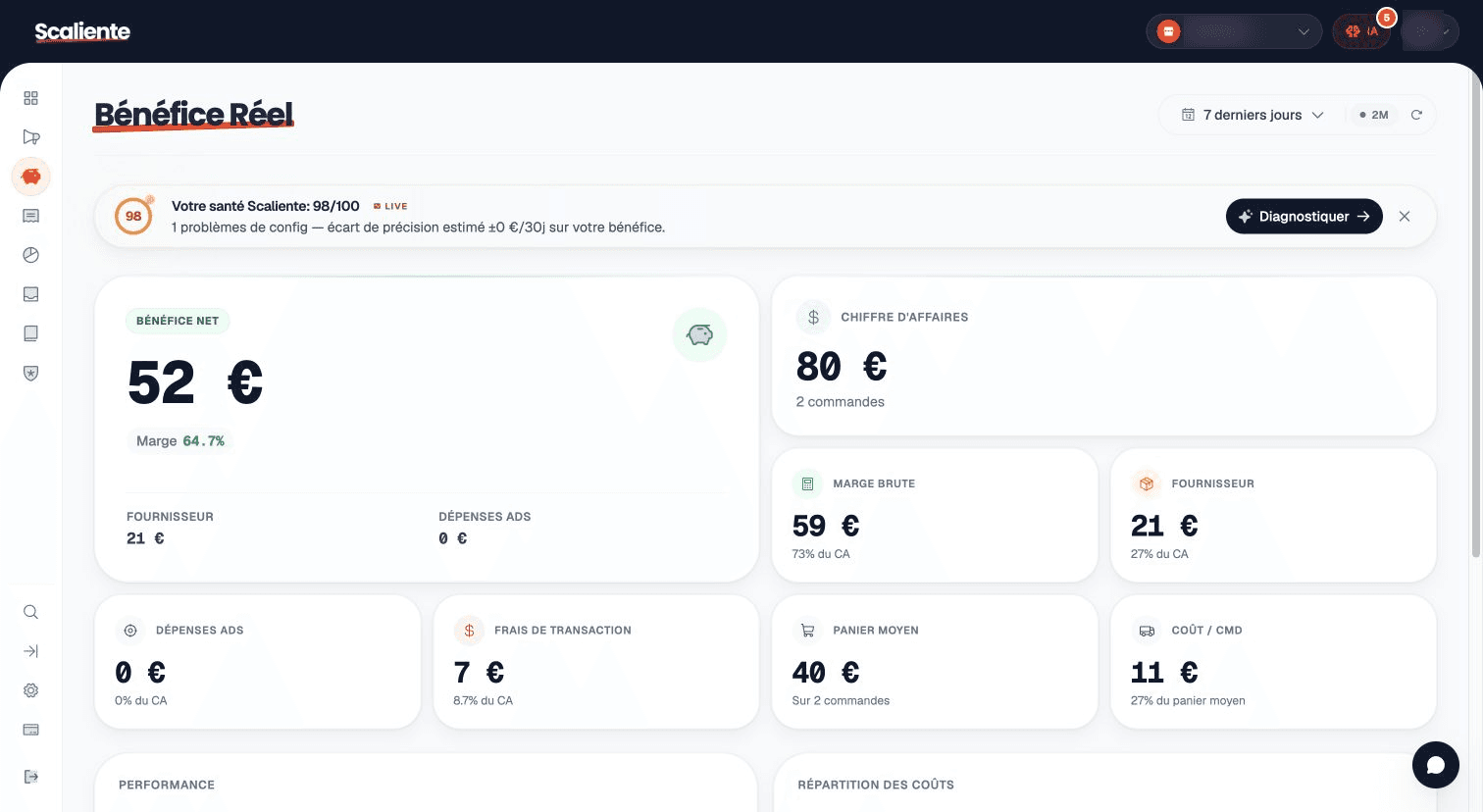
Task: Click the red dollar icon beside Frais de Transaction
Action: pyautogui.click(x=469, y=631)
